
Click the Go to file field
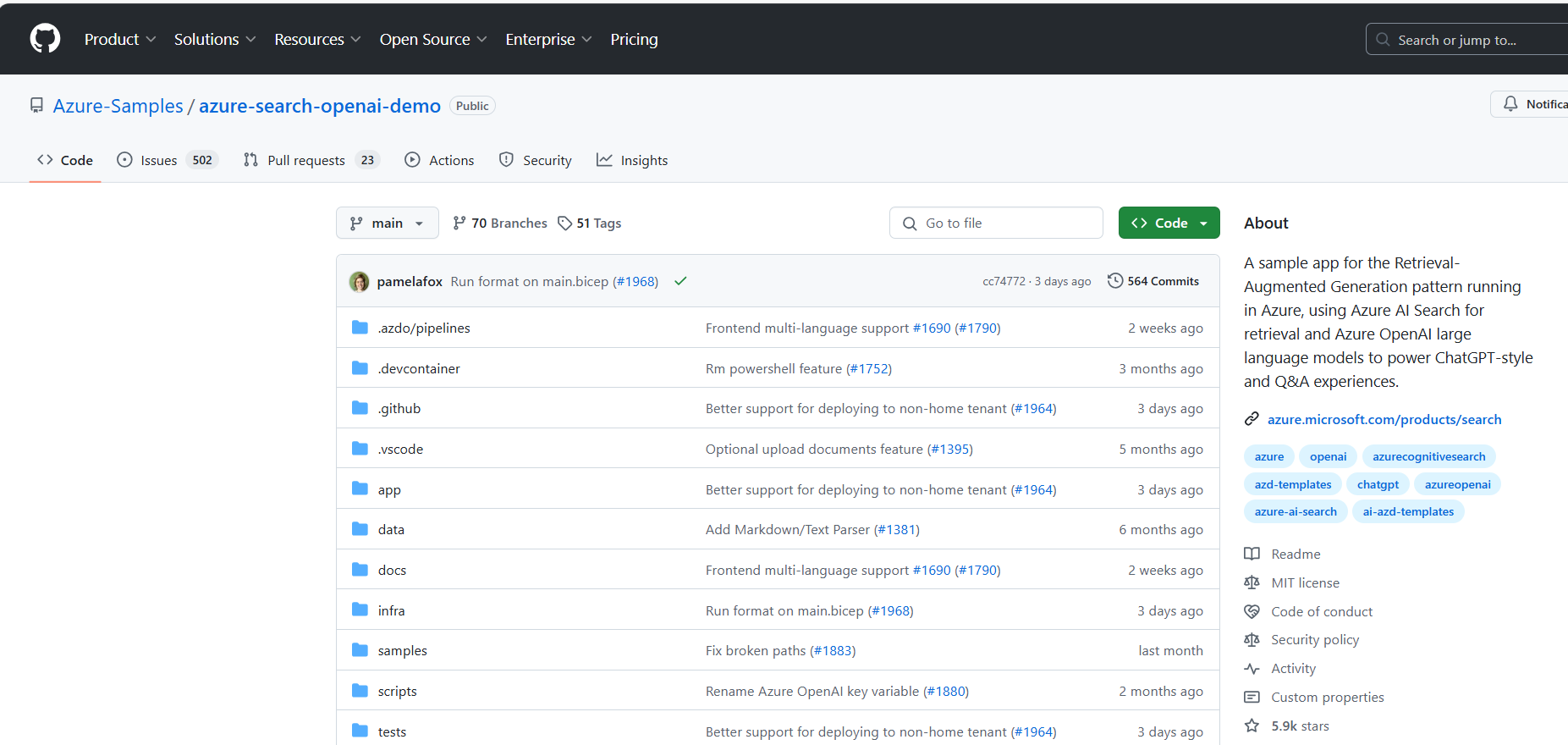point(996,223)
